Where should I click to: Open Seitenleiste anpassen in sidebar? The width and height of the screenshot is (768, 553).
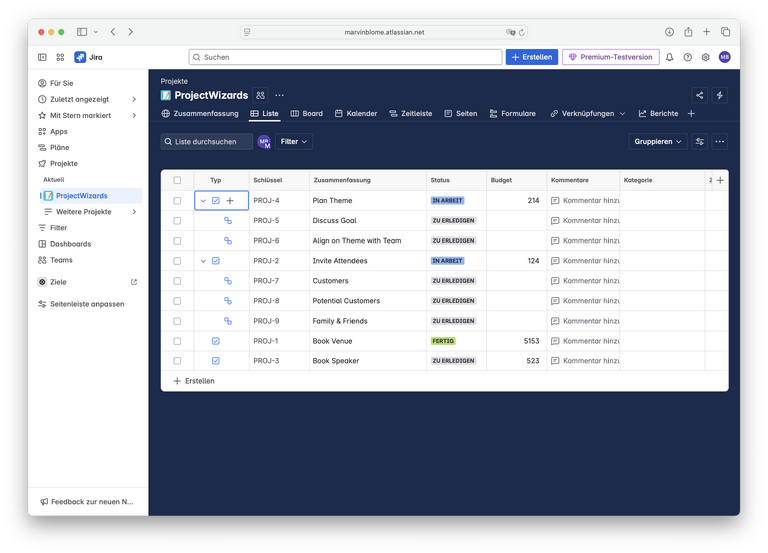click(81, 304)
